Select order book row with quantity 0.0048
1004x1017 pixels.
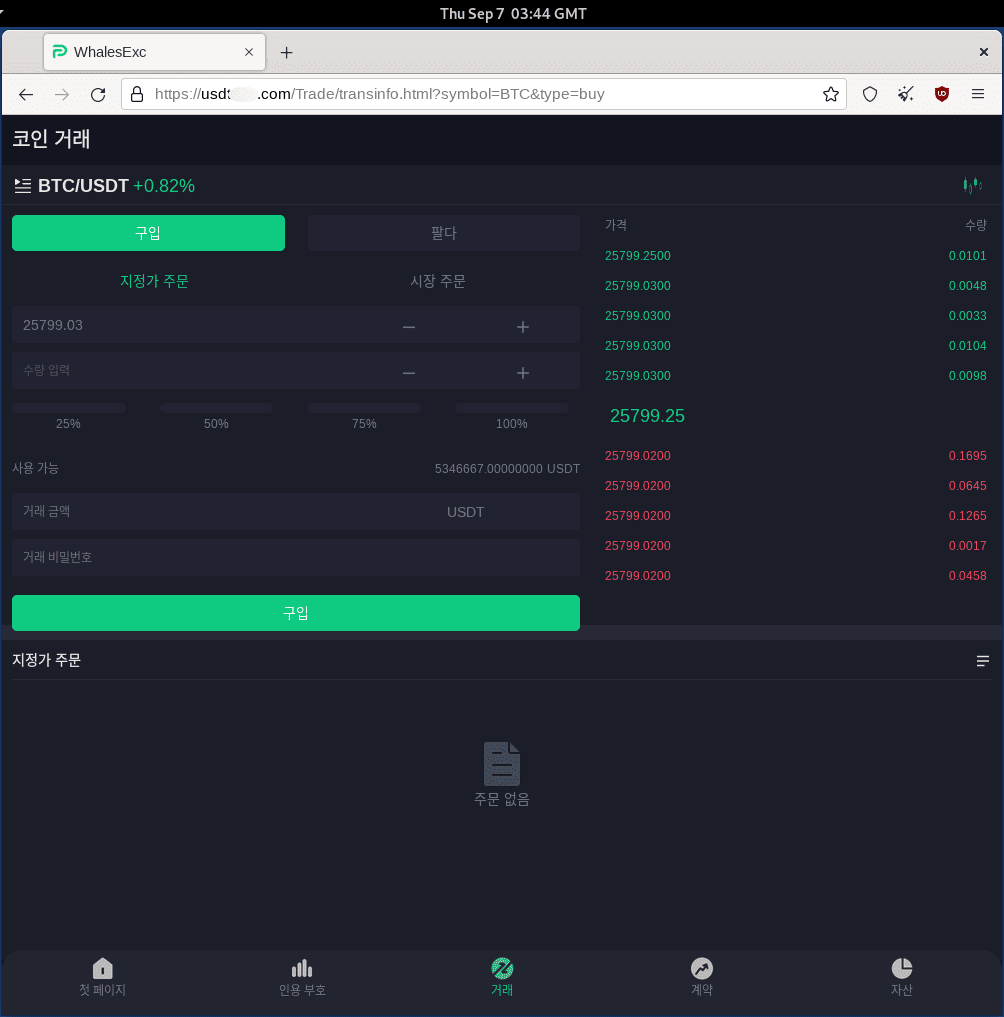pos(795,286)
